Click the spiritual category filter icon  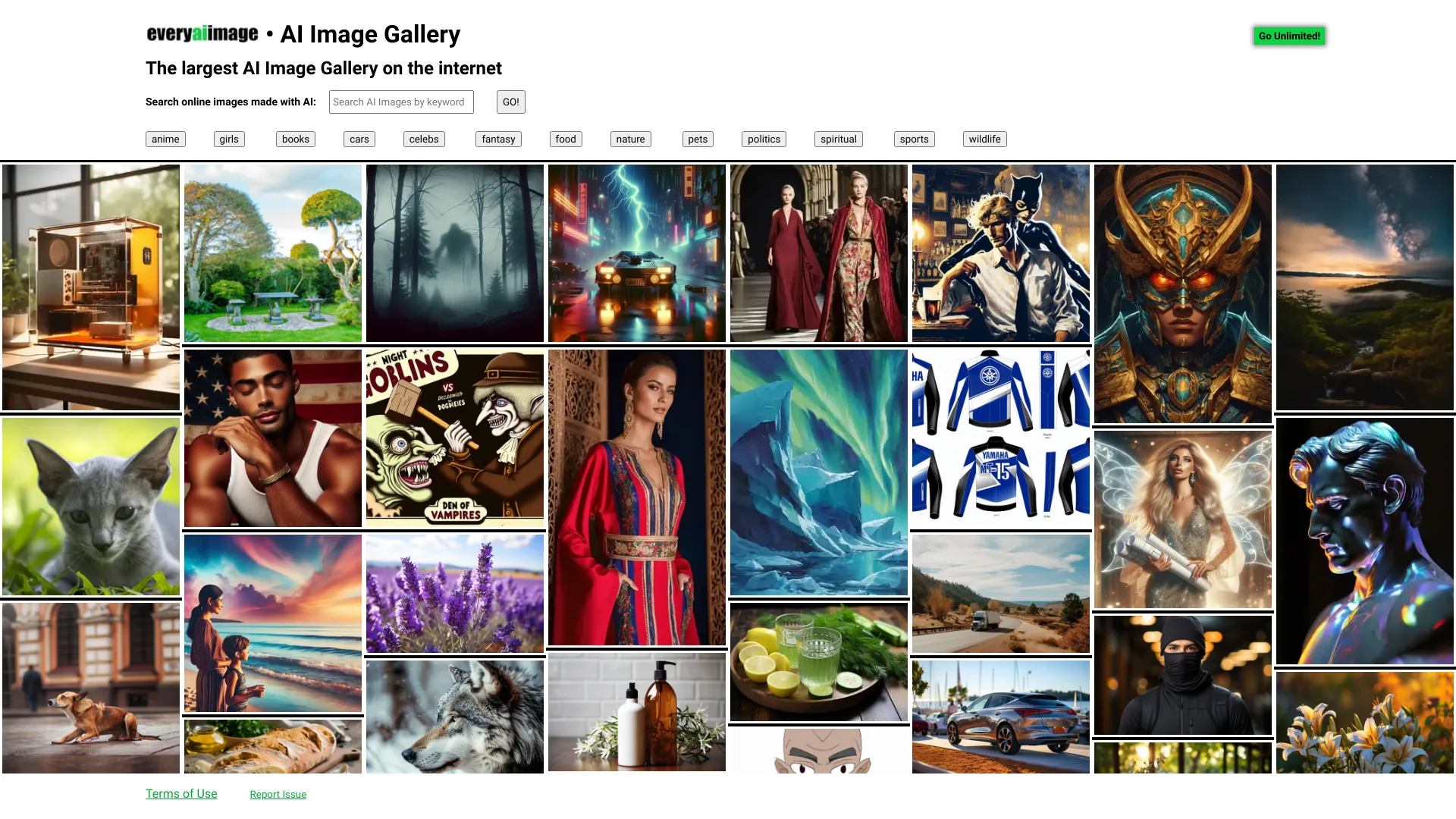click(839, 139)
